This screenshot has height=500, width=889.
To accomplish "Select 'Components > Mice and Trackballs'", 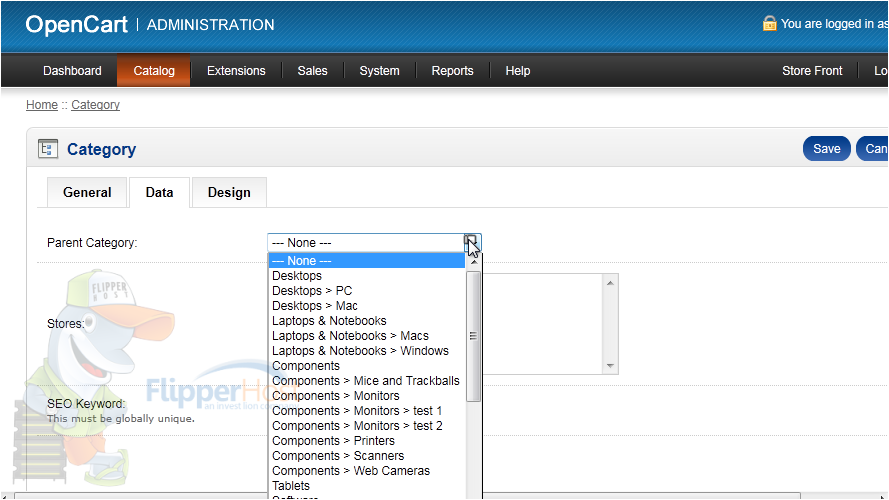I will click(366, 381).
